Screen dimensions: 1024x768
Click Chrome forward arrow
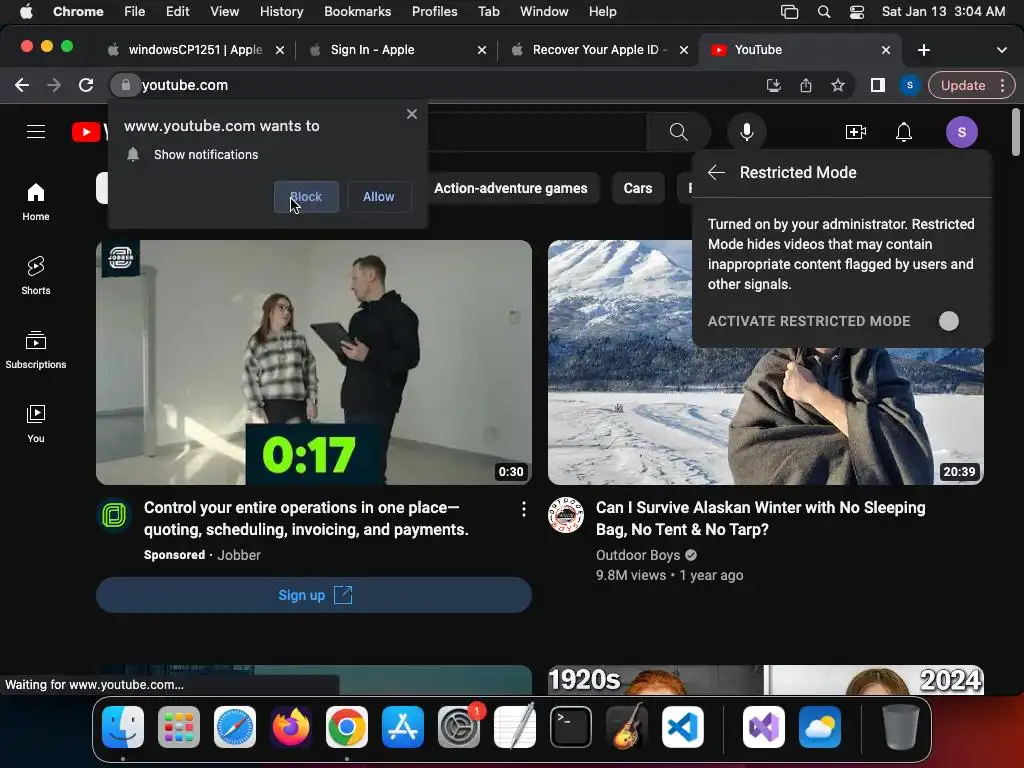[54, 85]
